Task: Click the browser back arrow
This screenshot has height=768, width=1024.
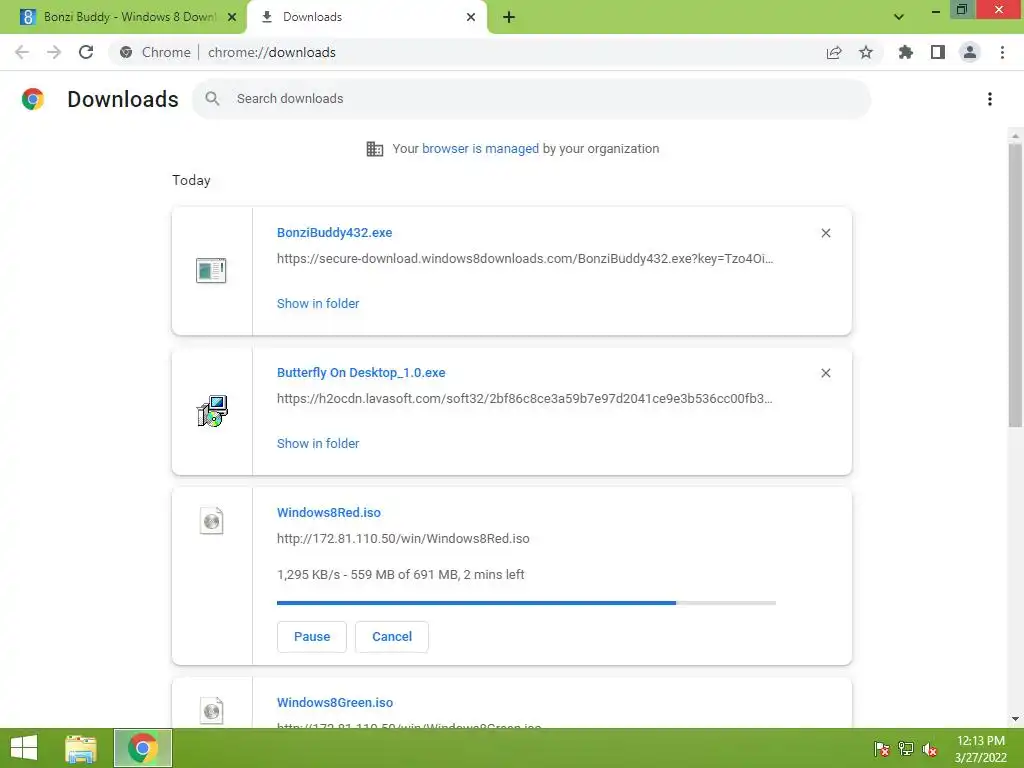Action: coord(22,52)
